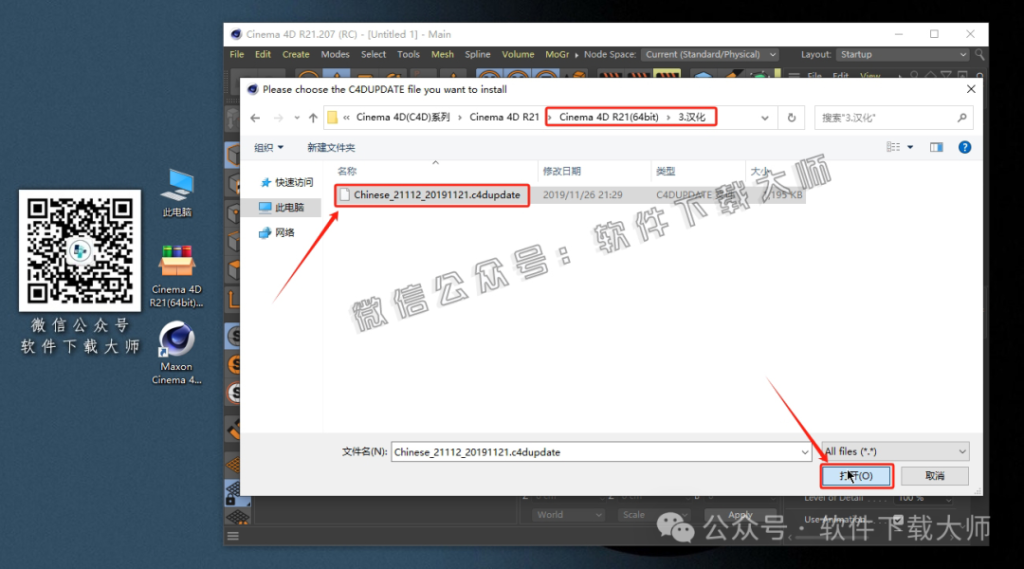Open the Layout Startup dropdown
This screenshot has height=569, width=1024.
click(903, 54)
